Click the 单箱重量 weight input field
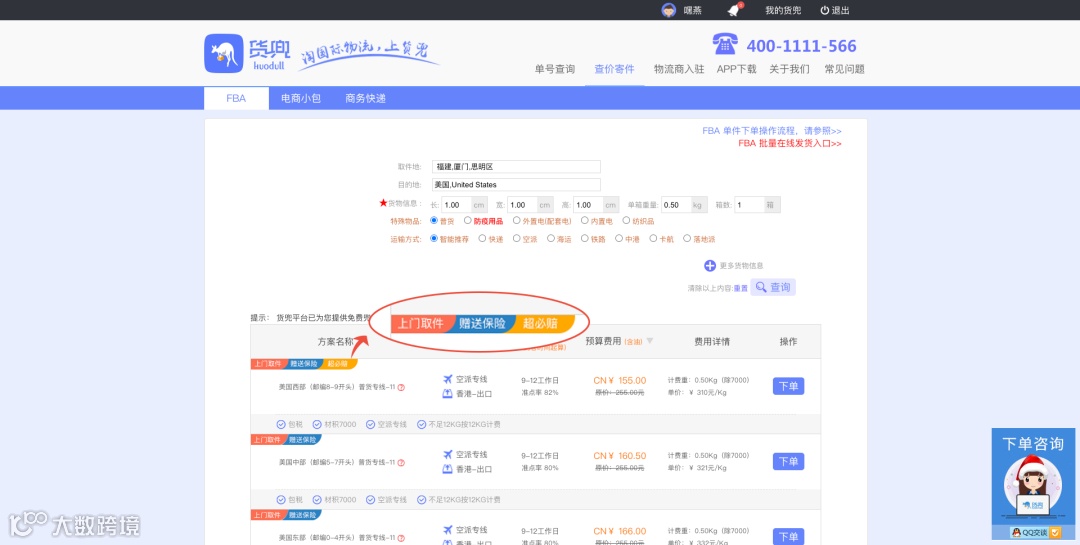This screenshot has width=1080, height=545. pyautogui.click(x=676, y=205)
